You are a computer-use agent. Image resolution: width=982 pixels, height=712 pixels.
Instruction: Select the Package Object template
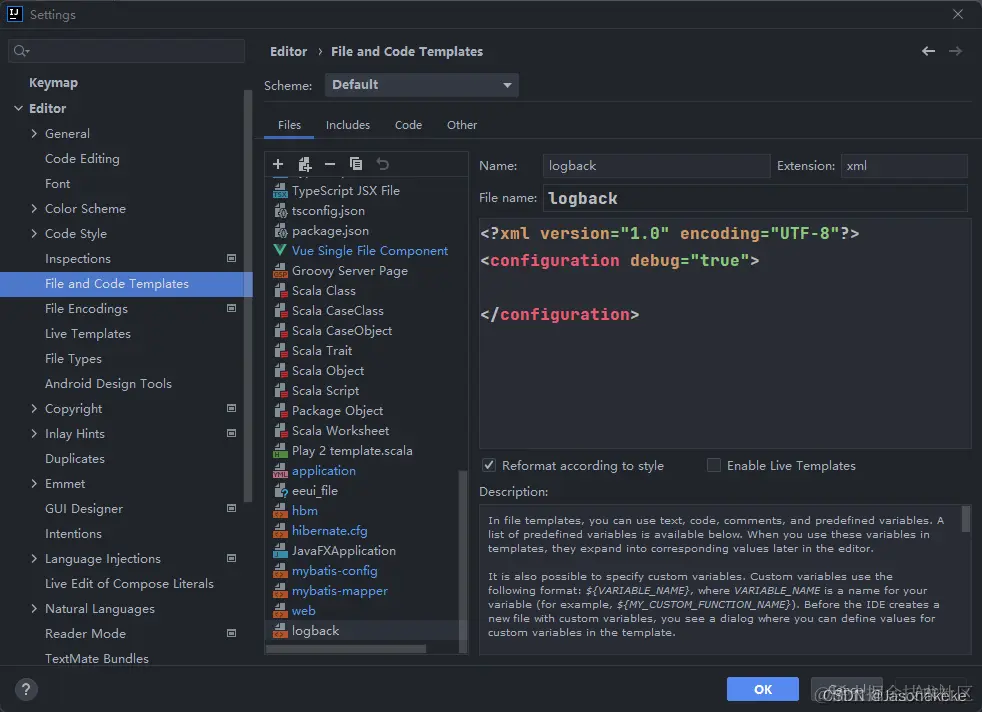338,411
